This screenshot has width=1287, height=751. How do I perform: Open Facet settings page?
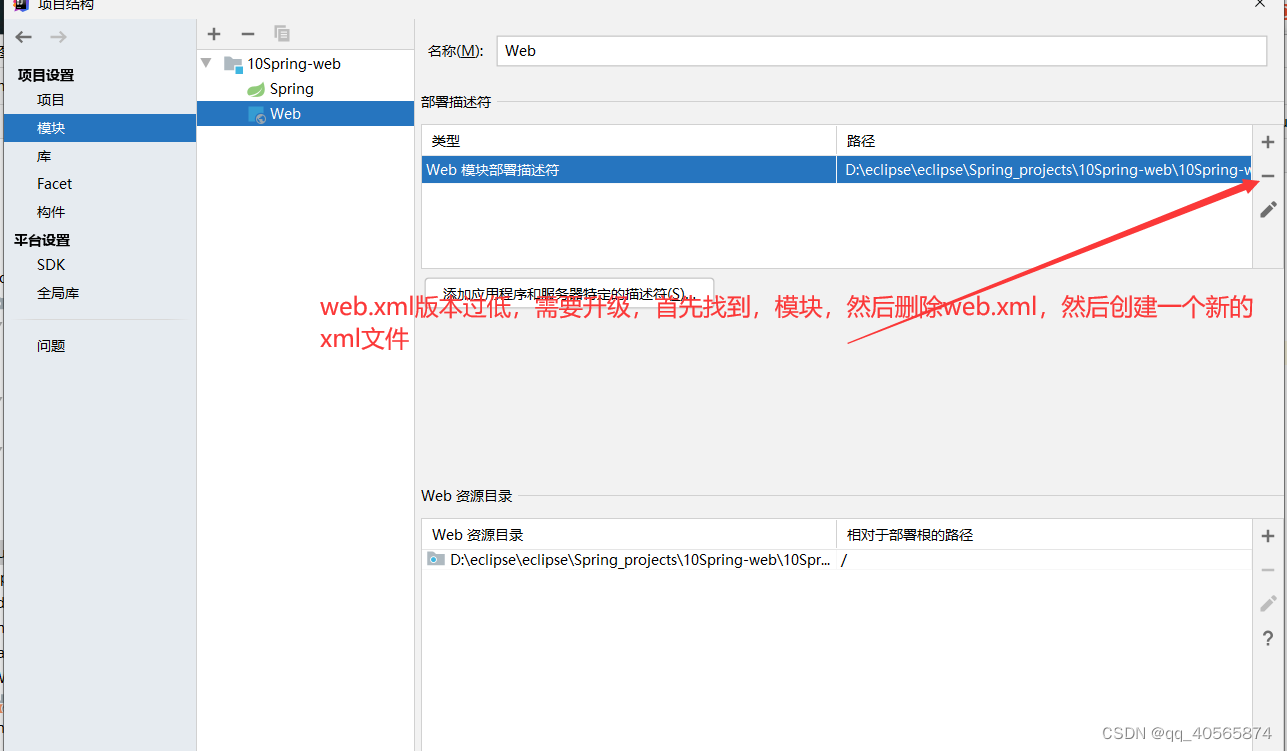(x=55, y=184)
